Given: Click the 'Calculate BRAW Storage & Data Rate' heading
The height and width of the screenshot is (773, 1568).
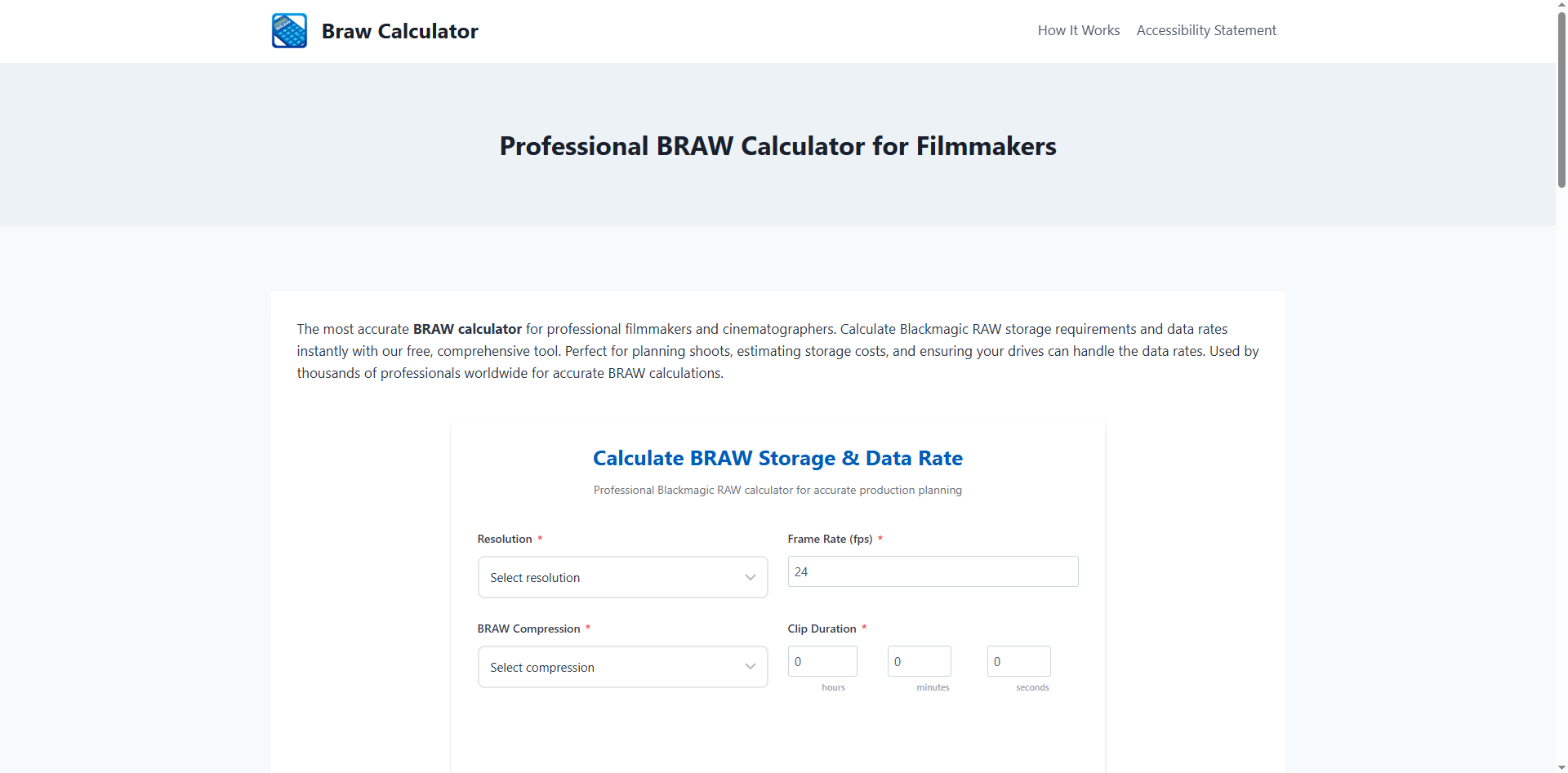Looking at the screenshot, I should [777, 458].
